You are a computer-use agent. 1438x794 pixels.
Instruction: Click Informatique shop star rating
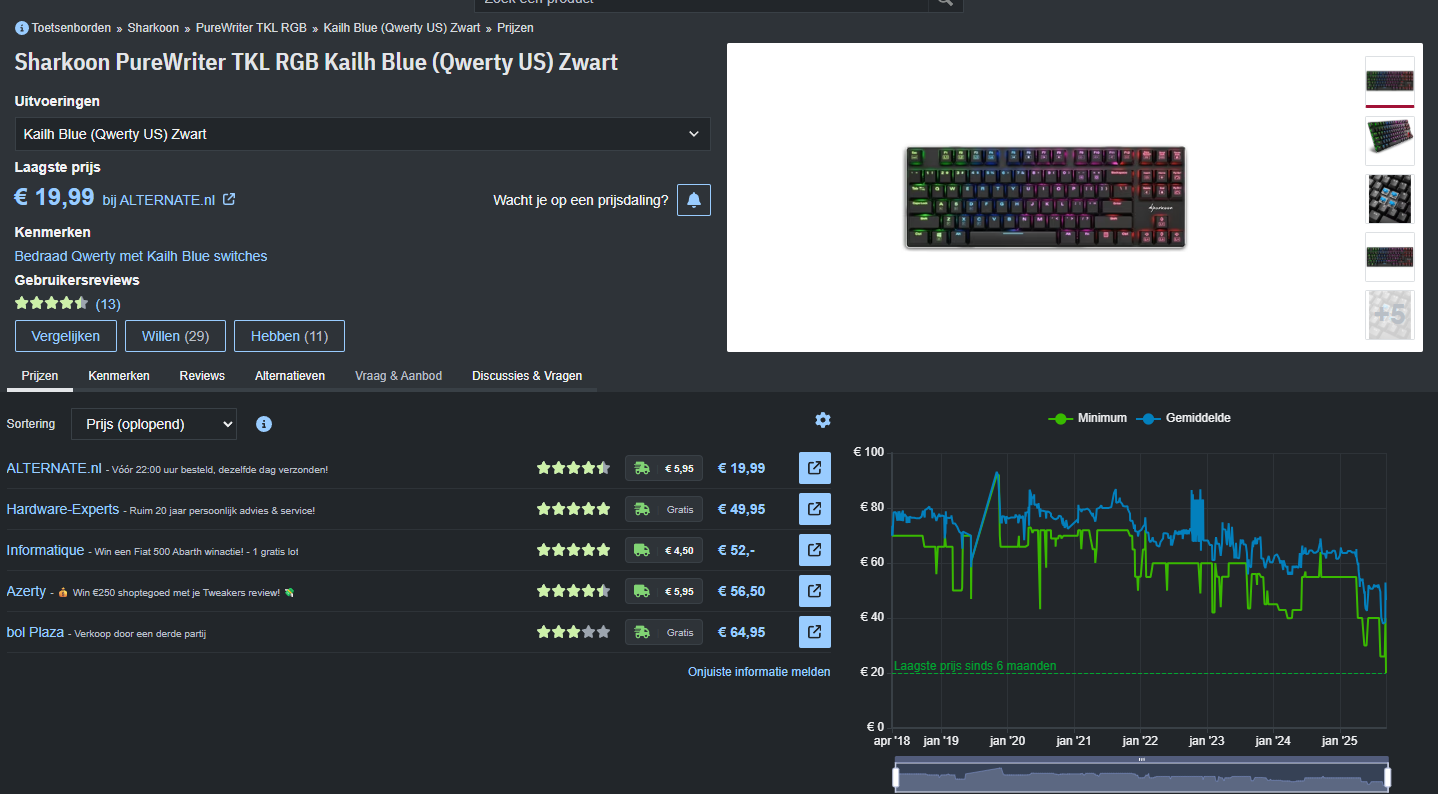(x=573, y=550)
